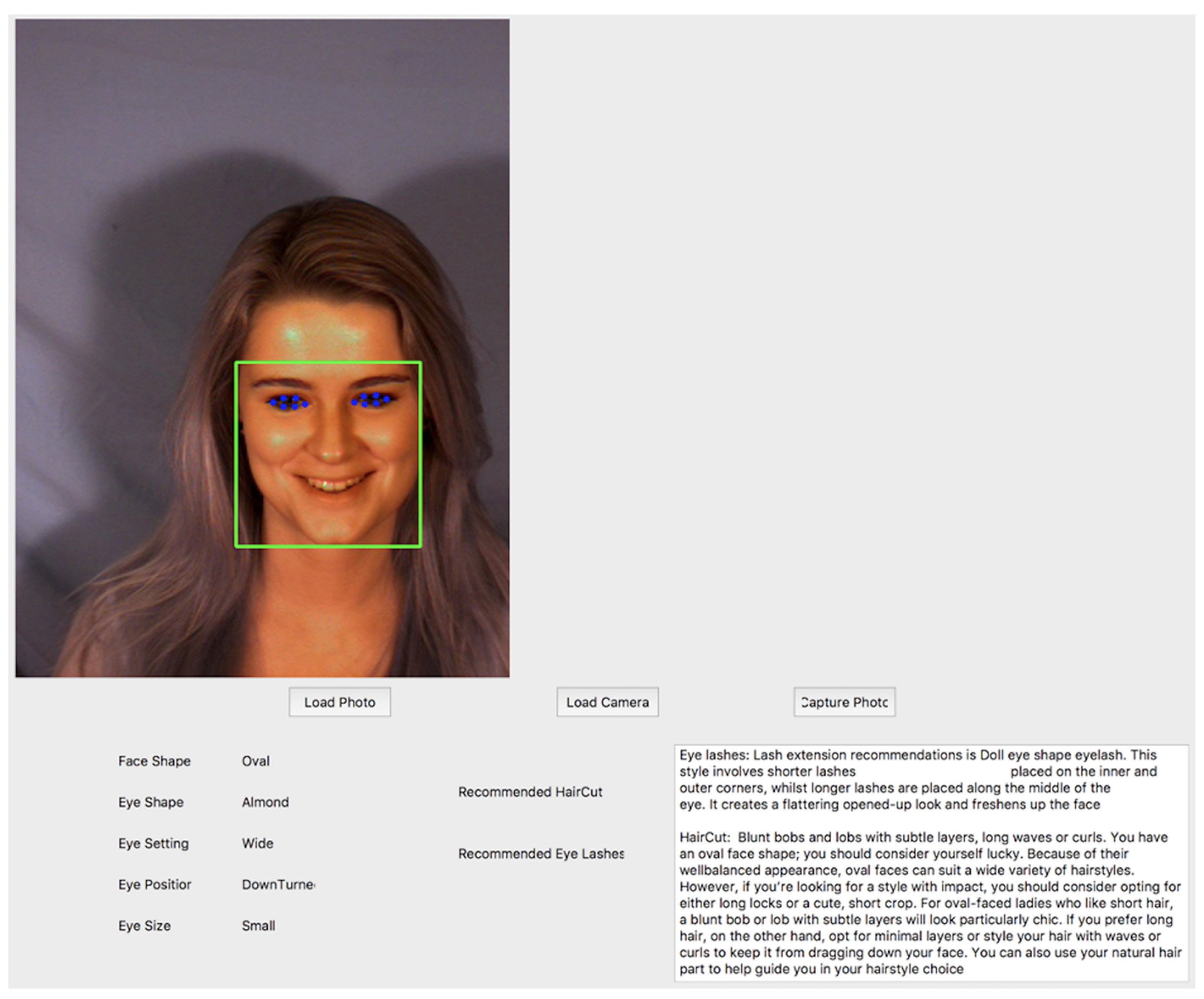Select the Wide eye setting value

257,844
